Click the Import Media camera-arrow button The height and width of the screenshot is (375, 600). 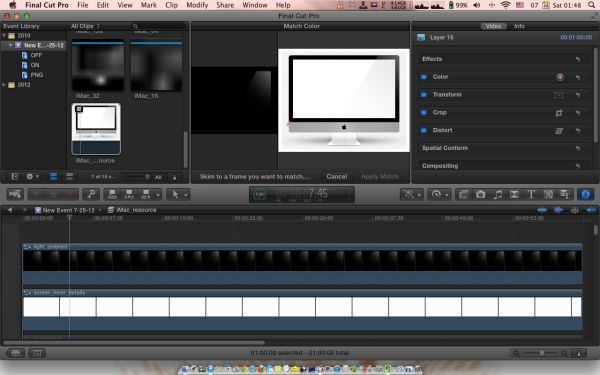(x=15, y=194)
